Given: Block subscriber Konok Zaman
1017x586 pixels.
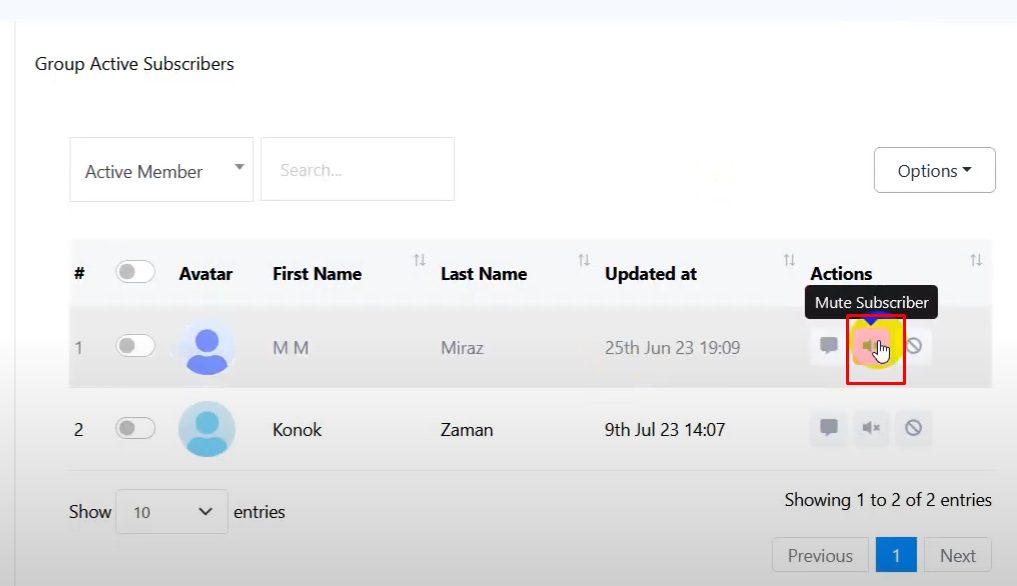Looking at the screenshot, I should pos(913,429).
